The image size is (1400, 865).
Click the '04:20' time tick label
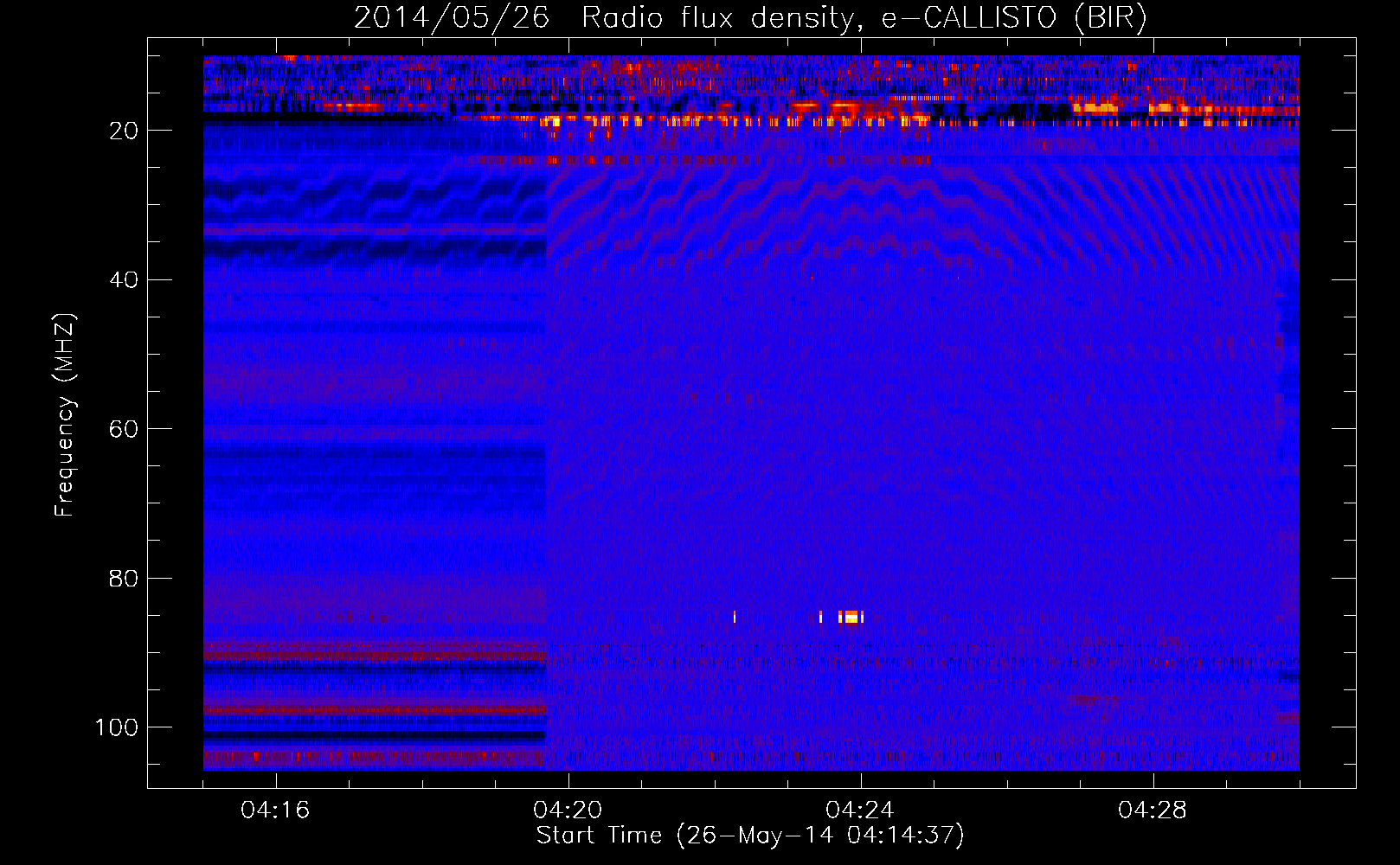(568, 811)
